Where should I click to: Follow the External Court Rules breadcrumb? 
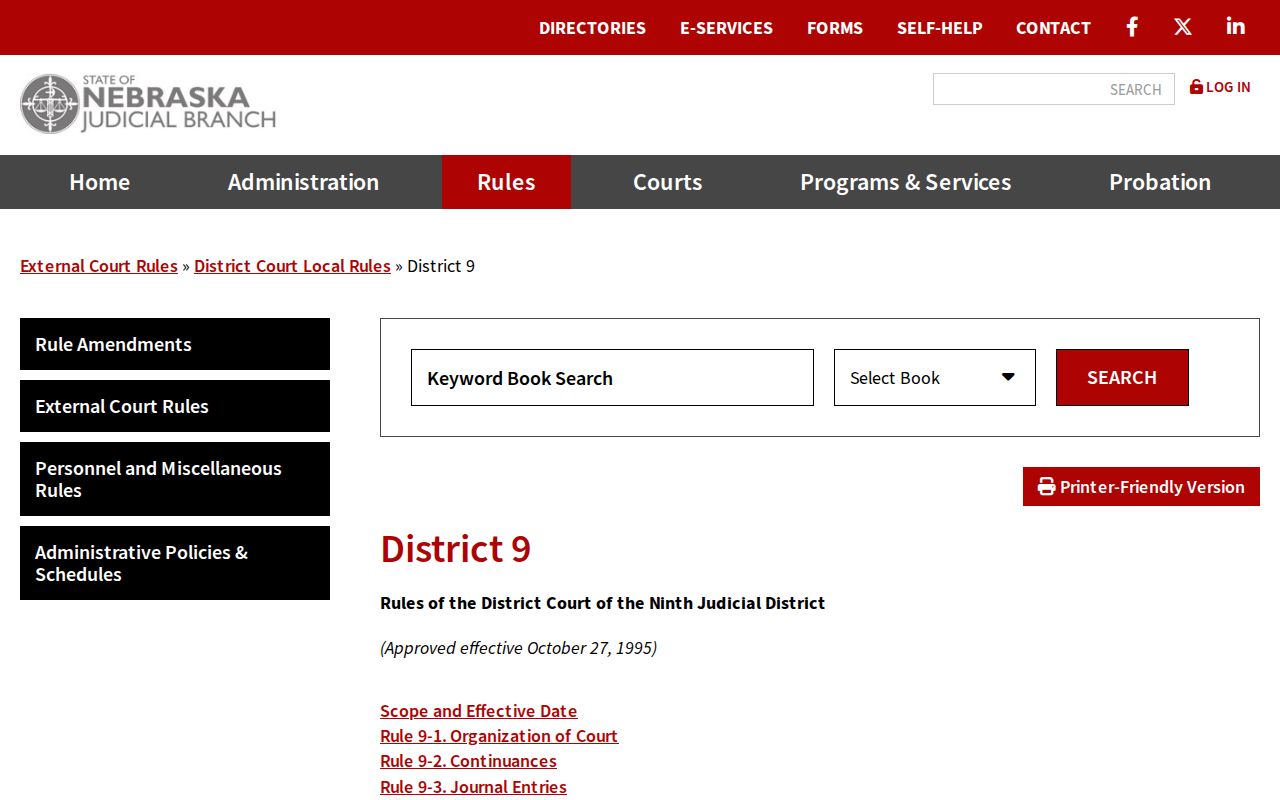(99, 266)
